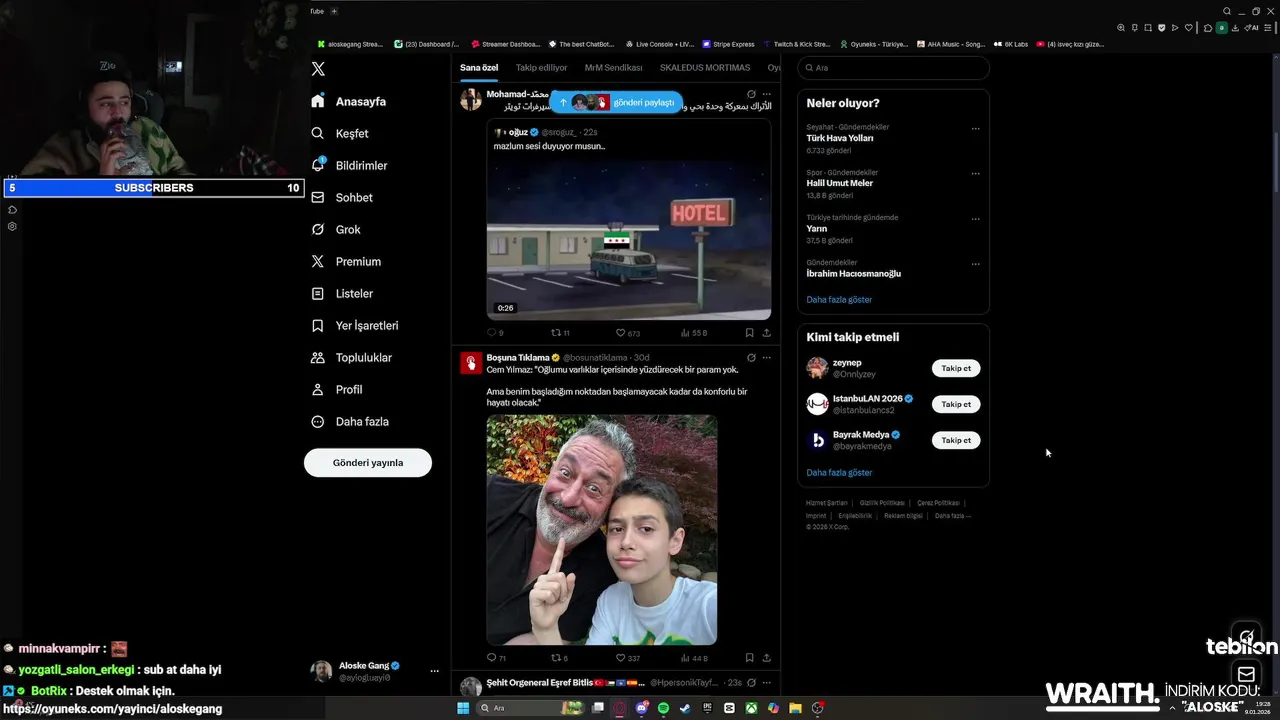Open more options on Boşuna Tıklama post
The image size is (1280, 720).
click(x=767, y=357)
